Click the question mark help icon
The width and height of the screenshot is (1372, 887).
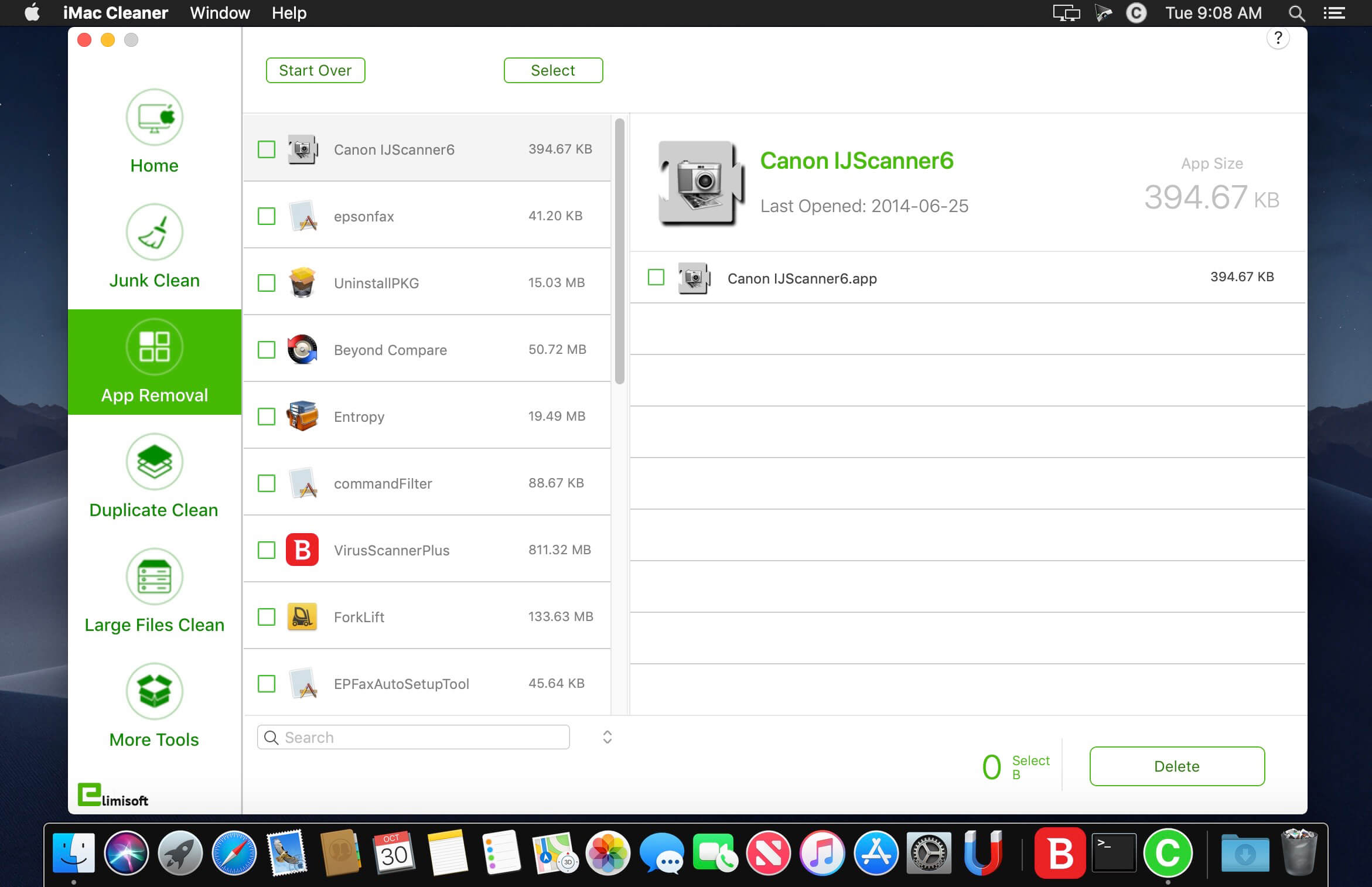tap(1278, 39)
